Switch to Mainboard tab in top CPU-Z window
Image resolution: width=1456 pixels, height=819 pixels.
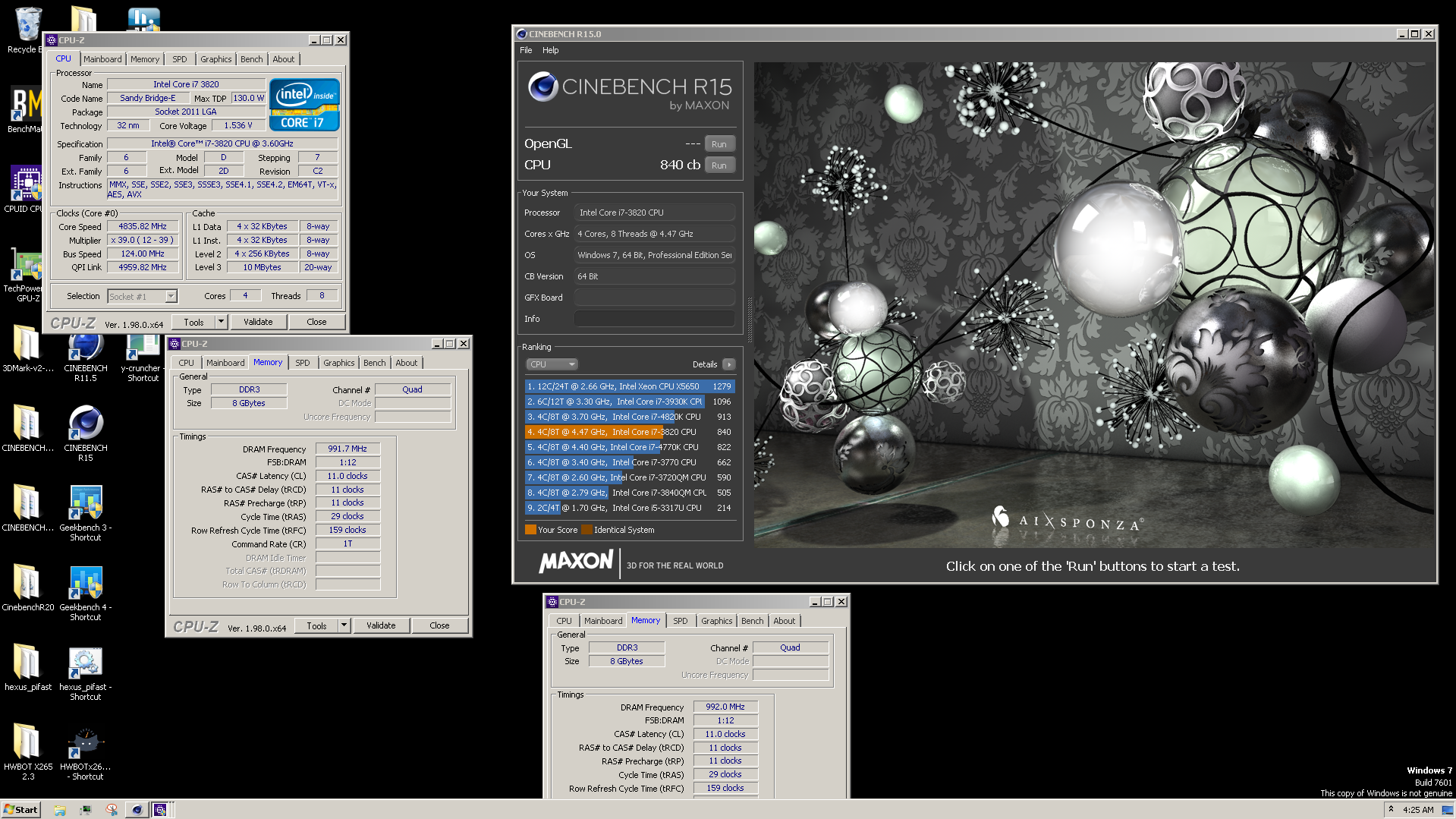[x=102, y=59]
